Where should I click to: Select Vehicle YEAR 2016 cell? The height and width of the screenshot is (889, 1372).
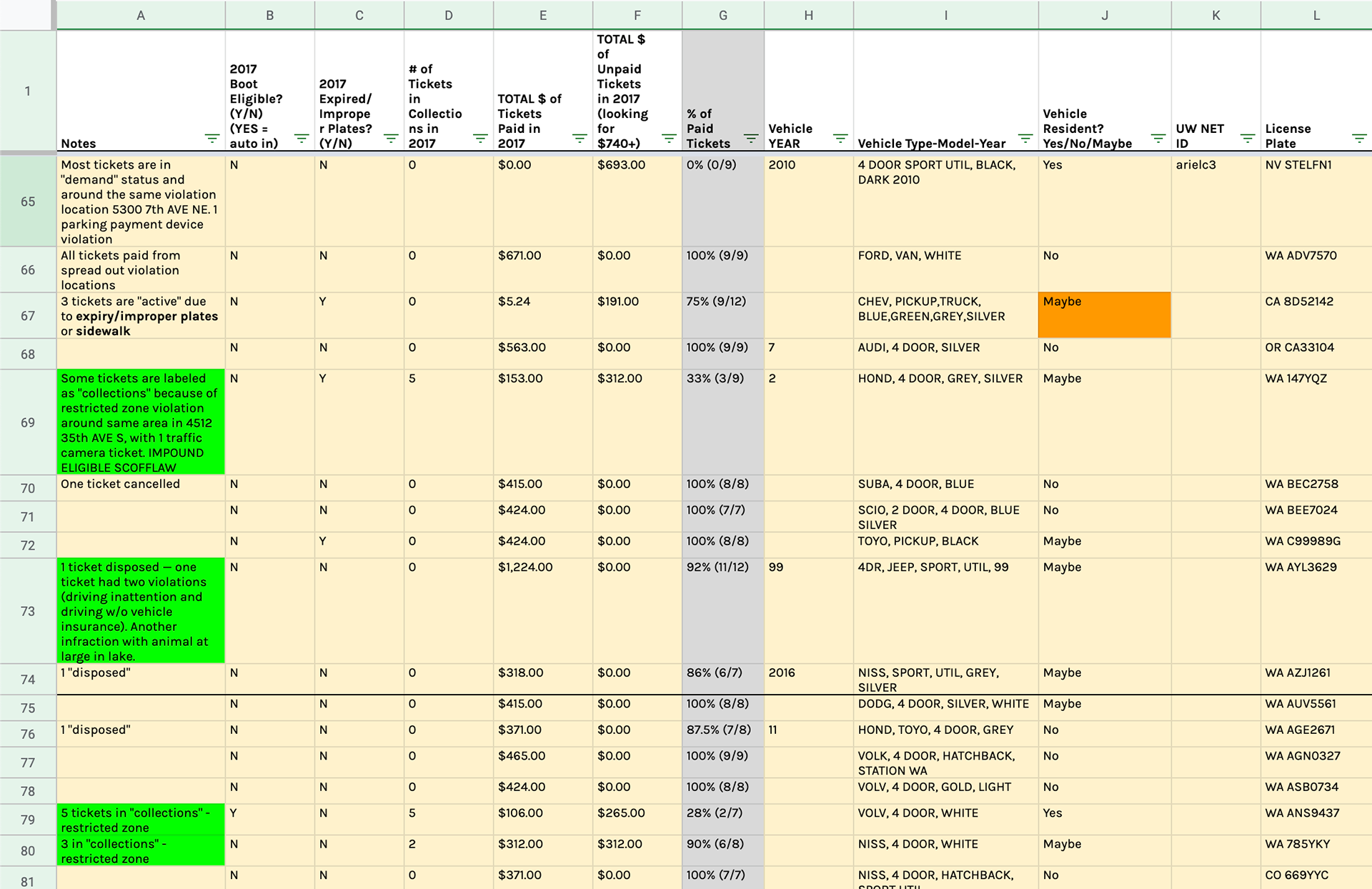tap(809, 679)
